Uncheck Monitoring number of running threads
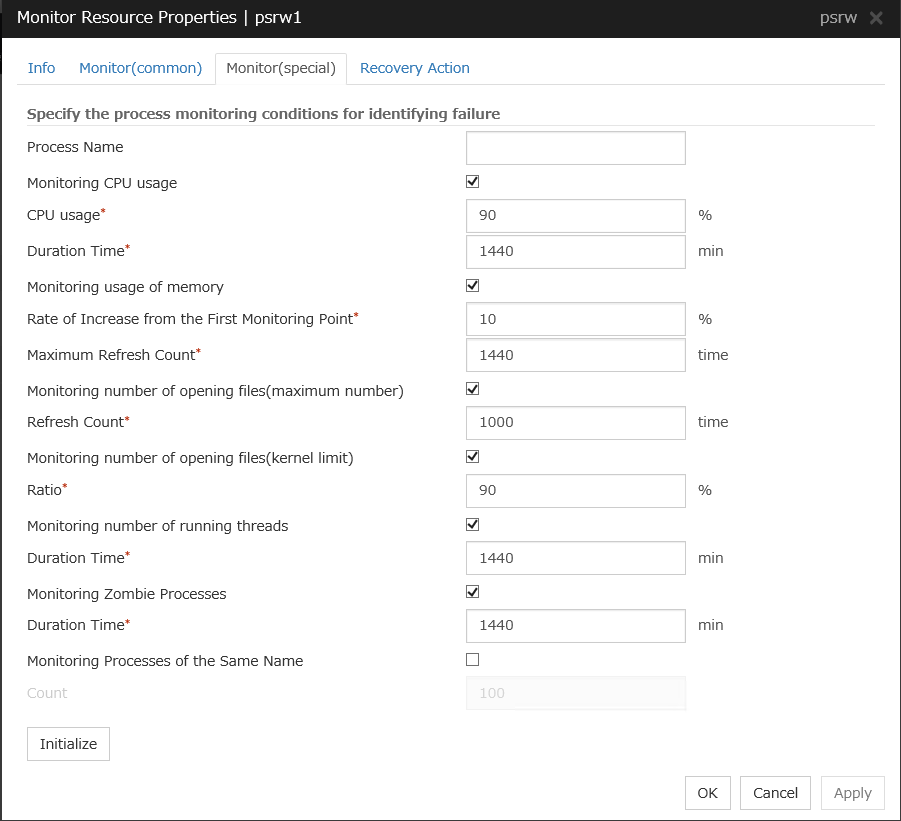 473,524
